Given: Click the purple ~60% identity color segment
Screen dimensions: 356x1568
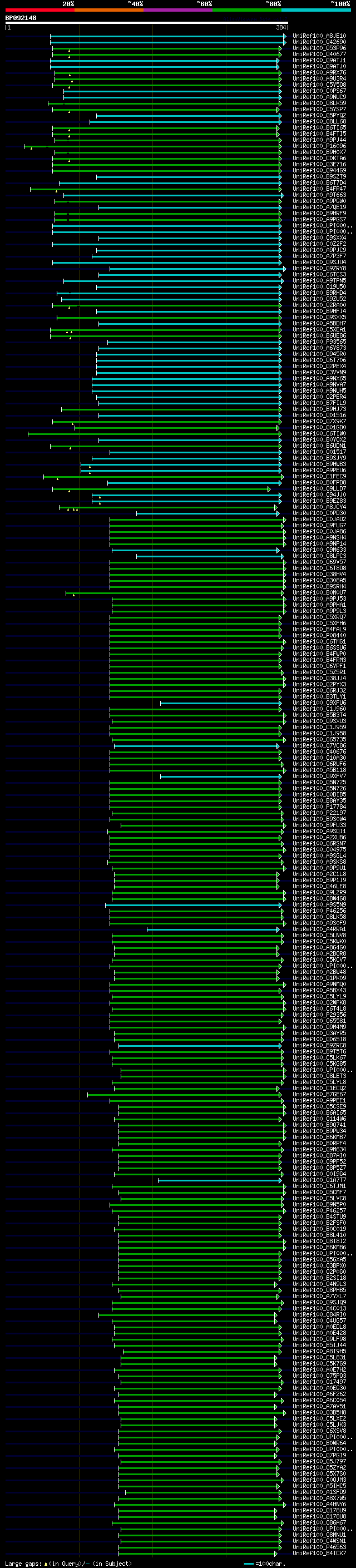Looking at the screenshot, I should pos(179,10).
